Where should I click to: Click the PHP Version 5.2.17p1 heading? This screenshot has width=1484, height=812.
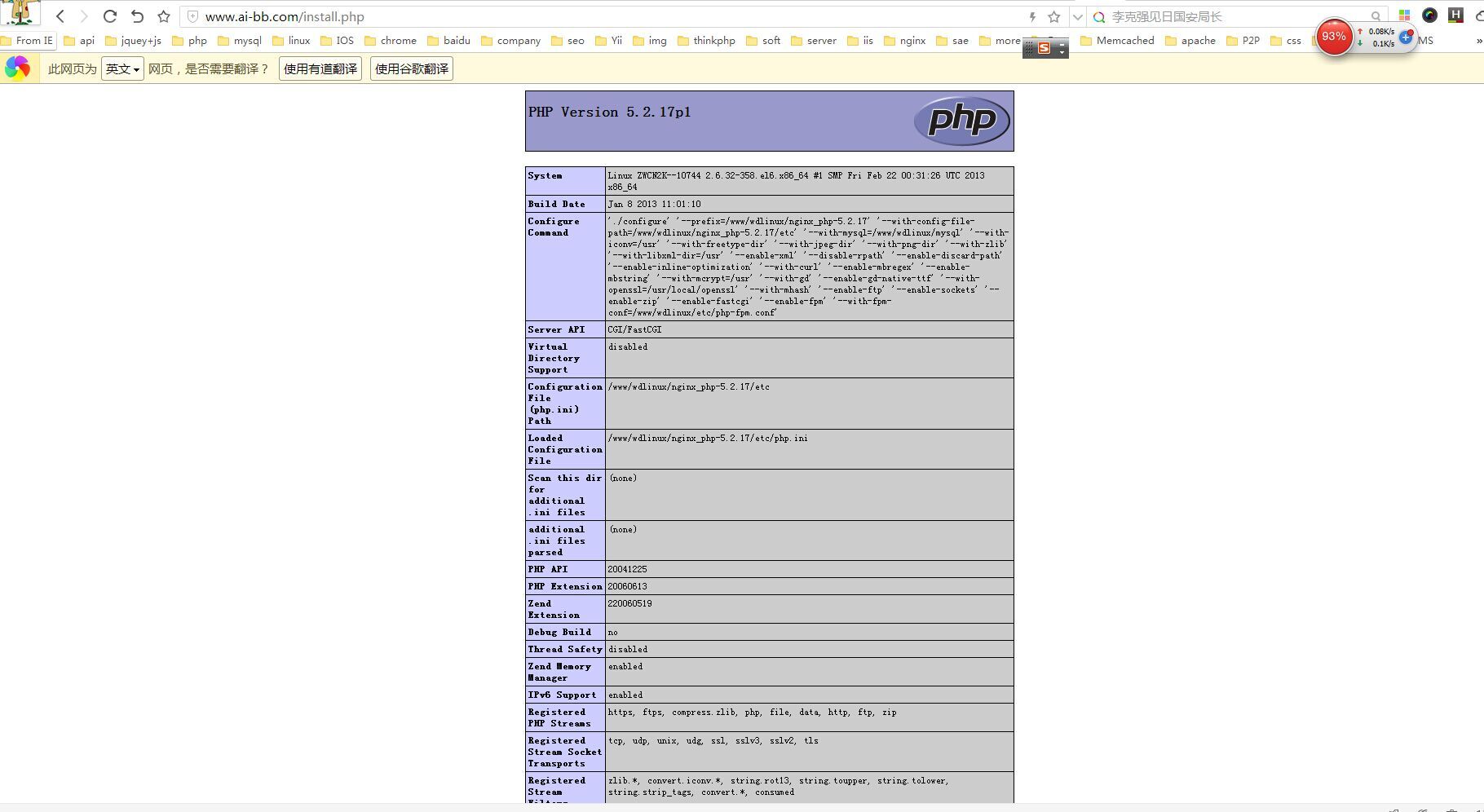[610, 113]
